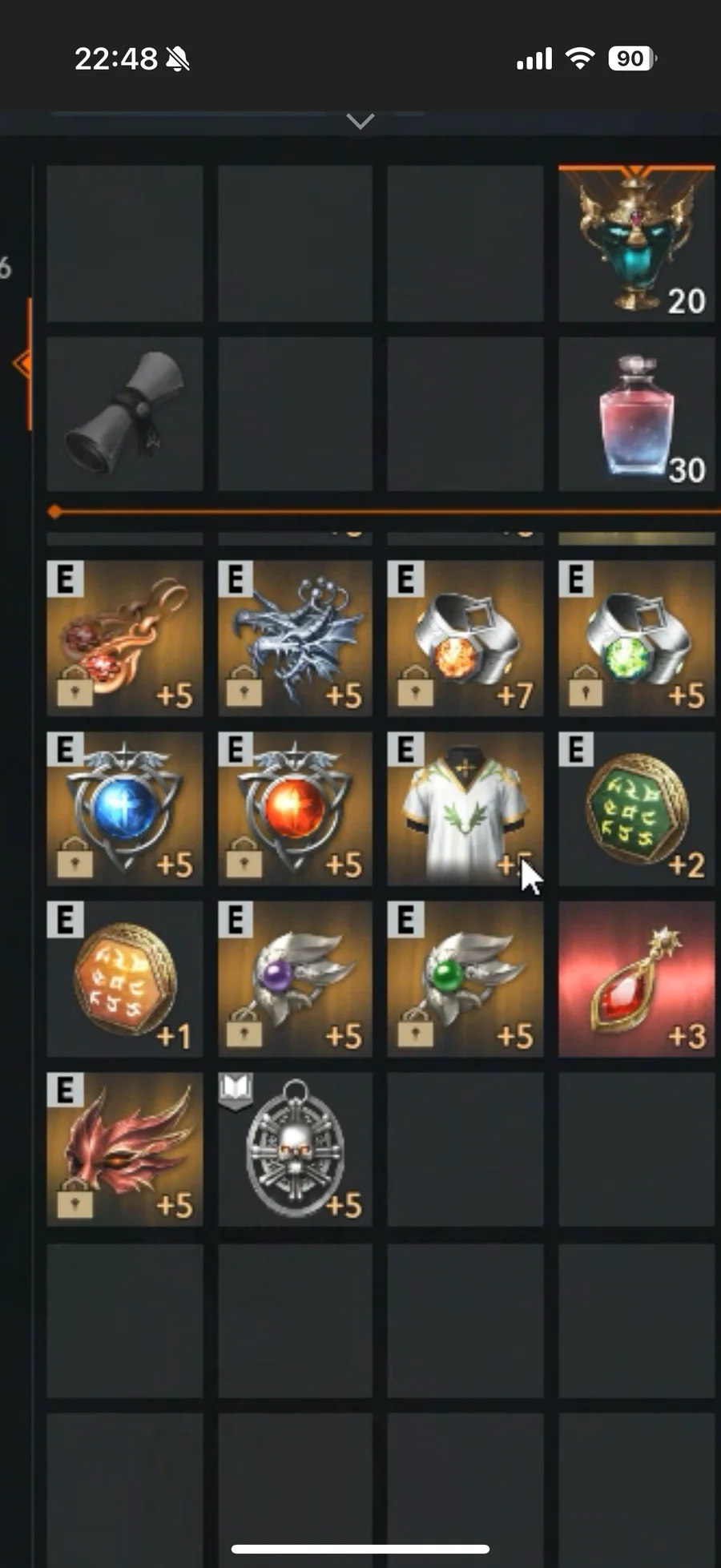Select the red feathered mask +5
This screenshot has width=721, height=1568.
click(125, 1150)
